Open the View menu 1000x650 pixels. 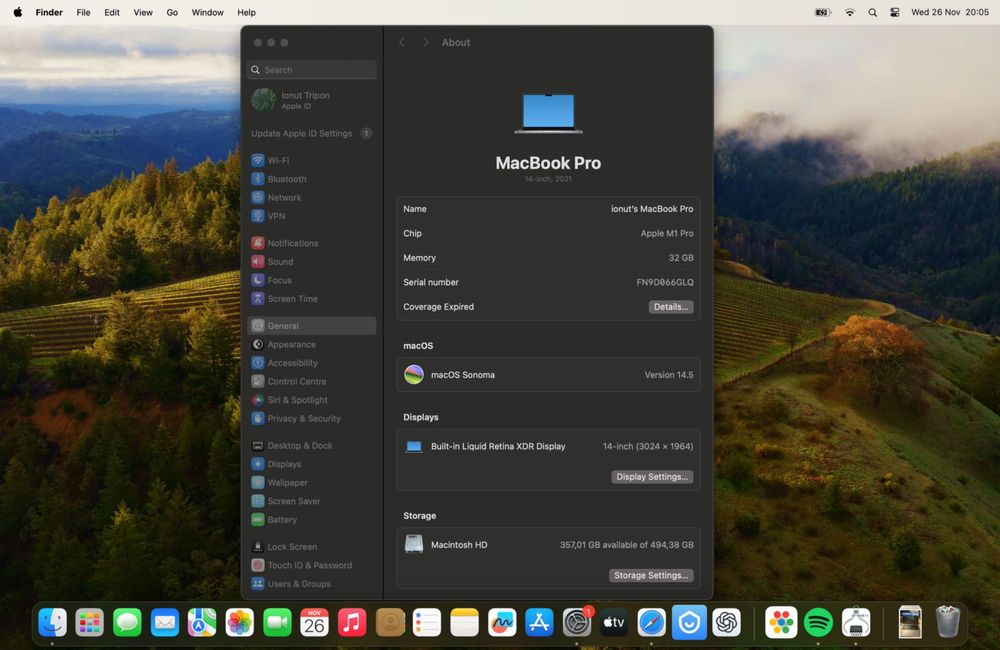[143, 12]
